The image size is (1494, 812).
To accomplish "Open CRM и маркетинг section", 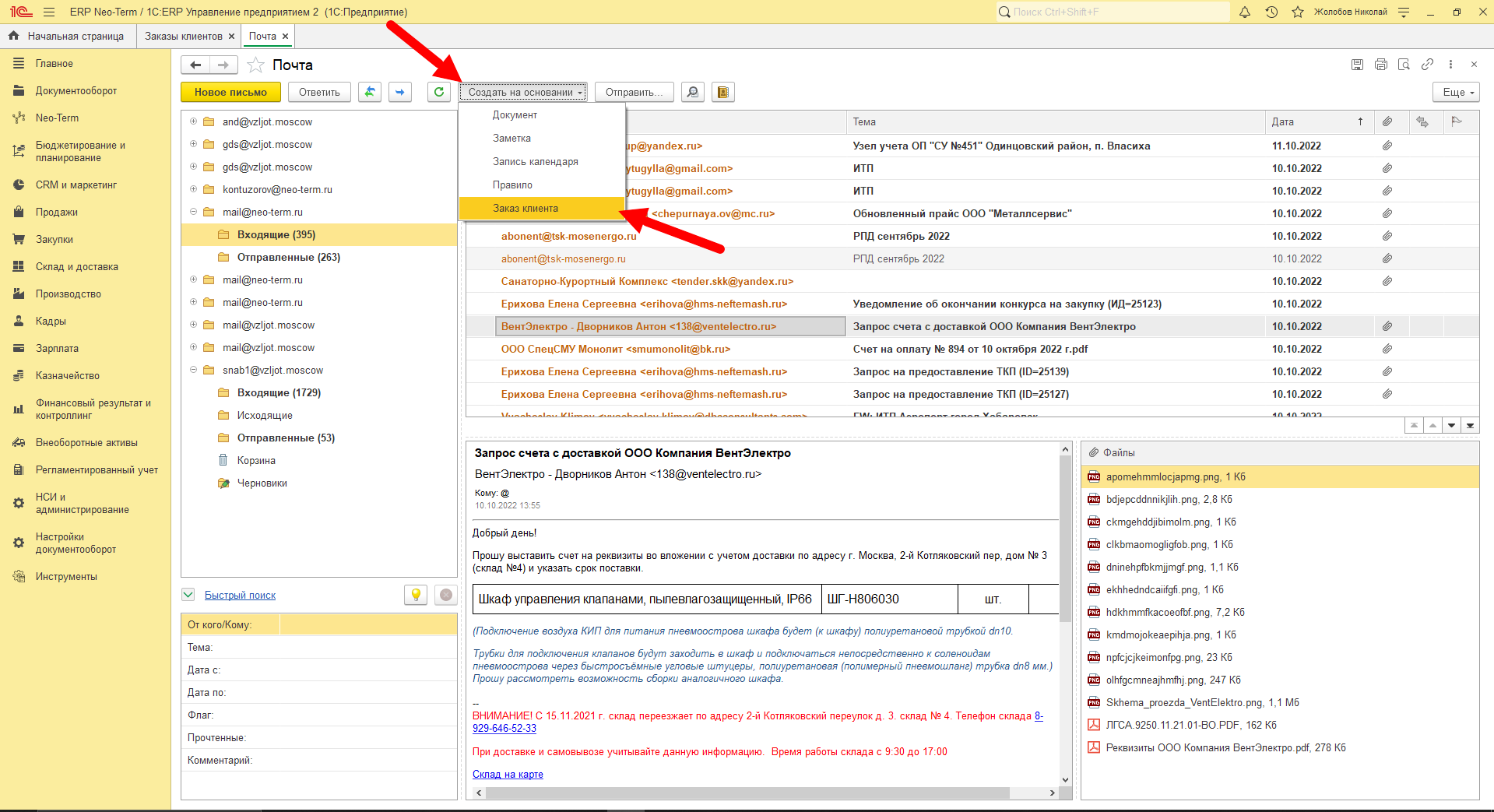I will coord(76,185).
